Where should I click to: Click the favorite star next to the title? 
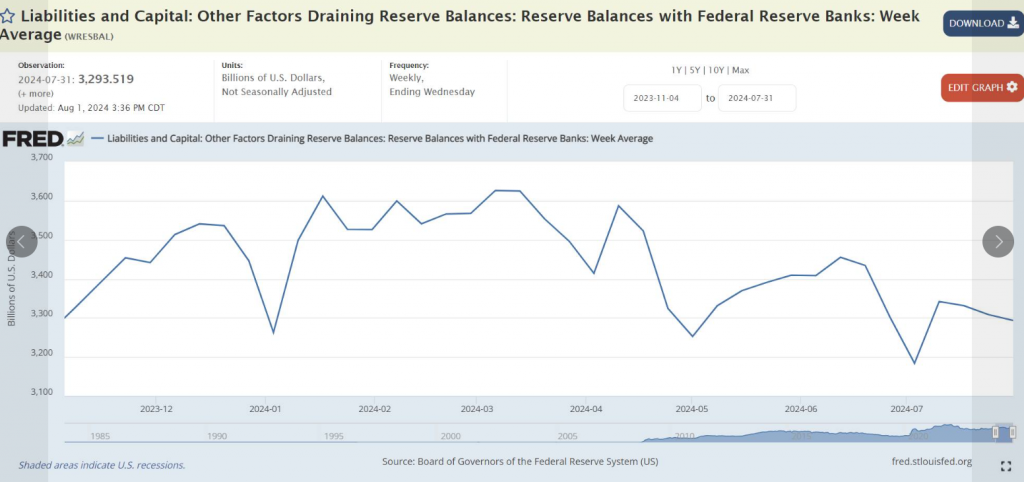point(9,17)
